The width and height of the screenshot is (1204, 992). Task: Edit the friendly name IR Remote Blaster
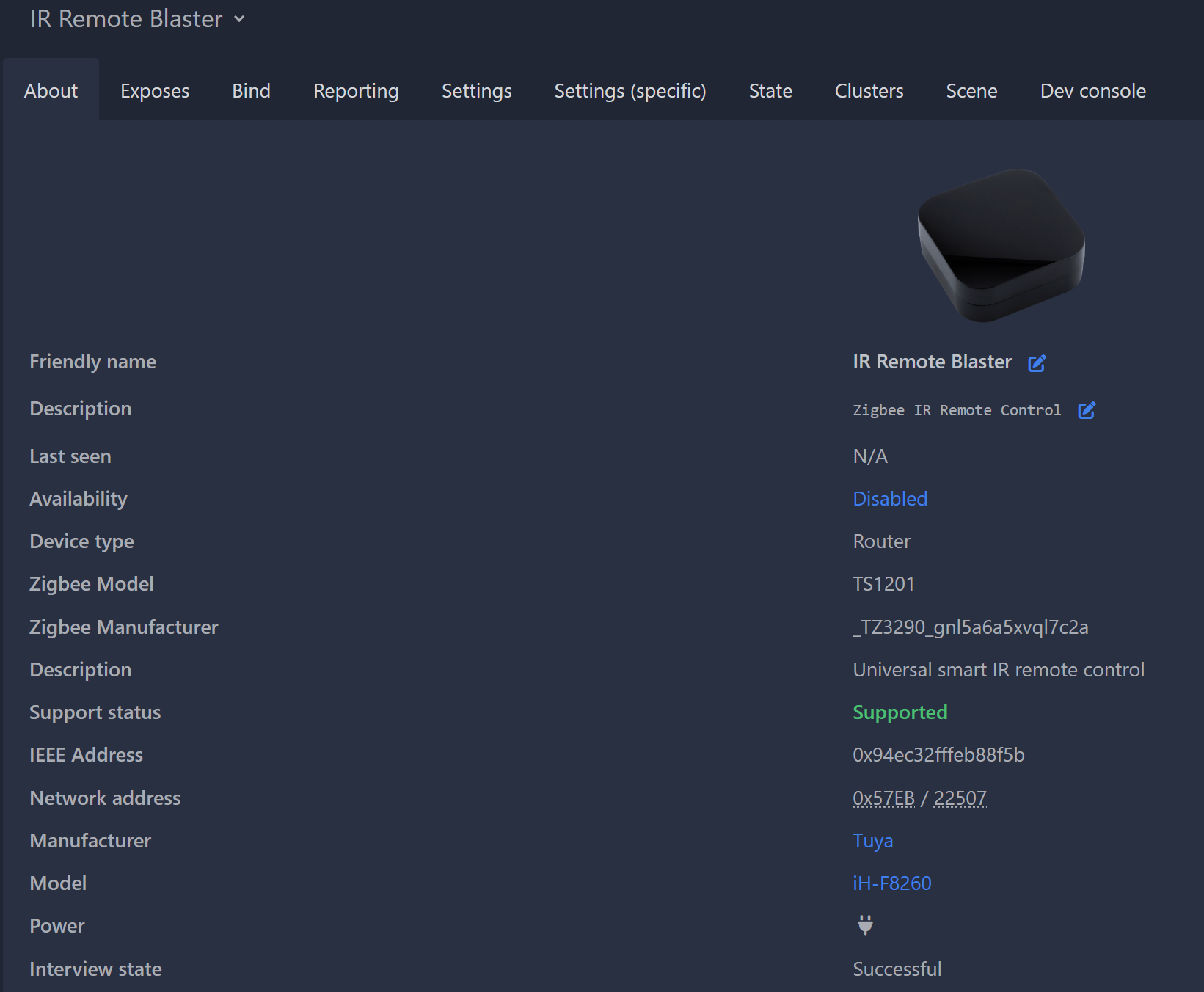(1037, 362)
